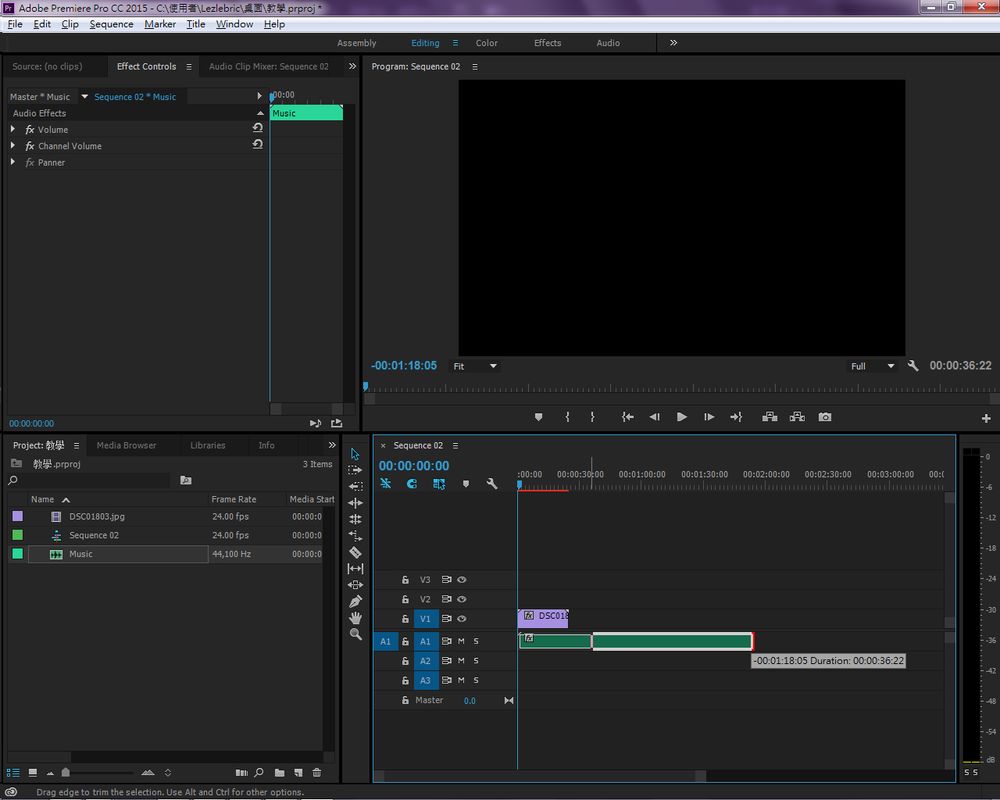Viewport: 1000px width, 800px height.
Task: Click the Add Marker button in Program monitor
Action: point(539,417)
